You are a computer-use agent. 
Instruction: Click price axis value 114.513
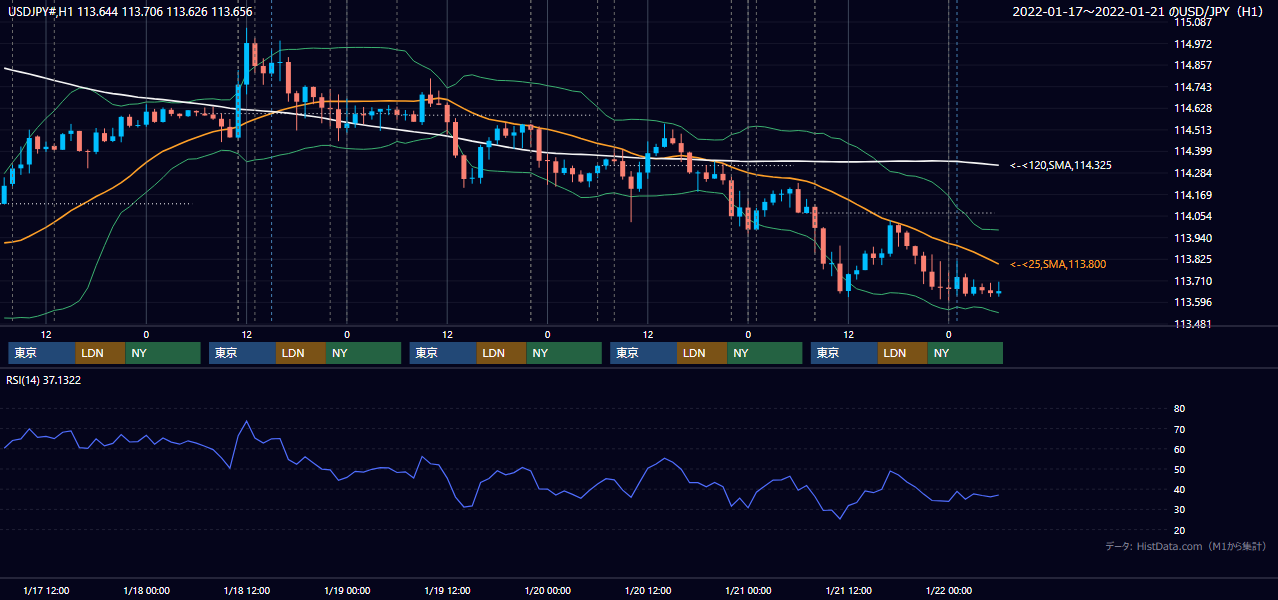pos(1192,130)
